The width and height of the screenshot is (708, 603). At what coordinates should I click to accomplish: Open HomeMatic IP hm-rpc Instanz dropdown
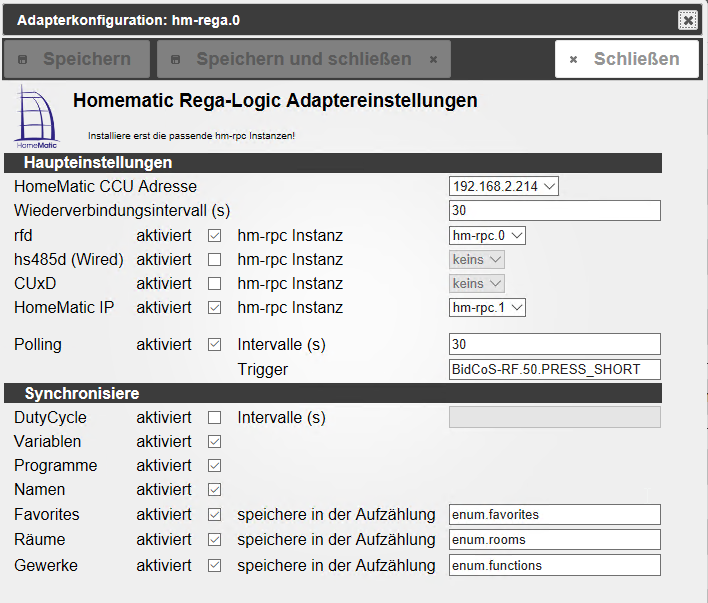coord(488,308)
